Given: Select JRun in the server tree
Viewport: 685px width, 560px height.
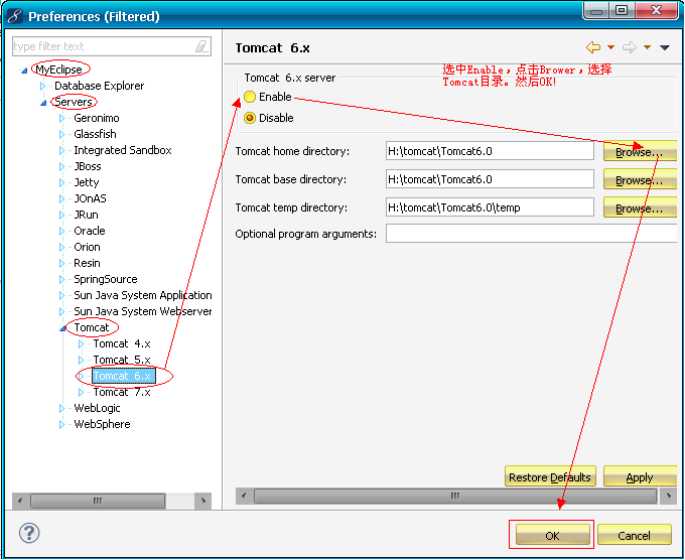Looking at the screenshot, I should tap(86, 214).
